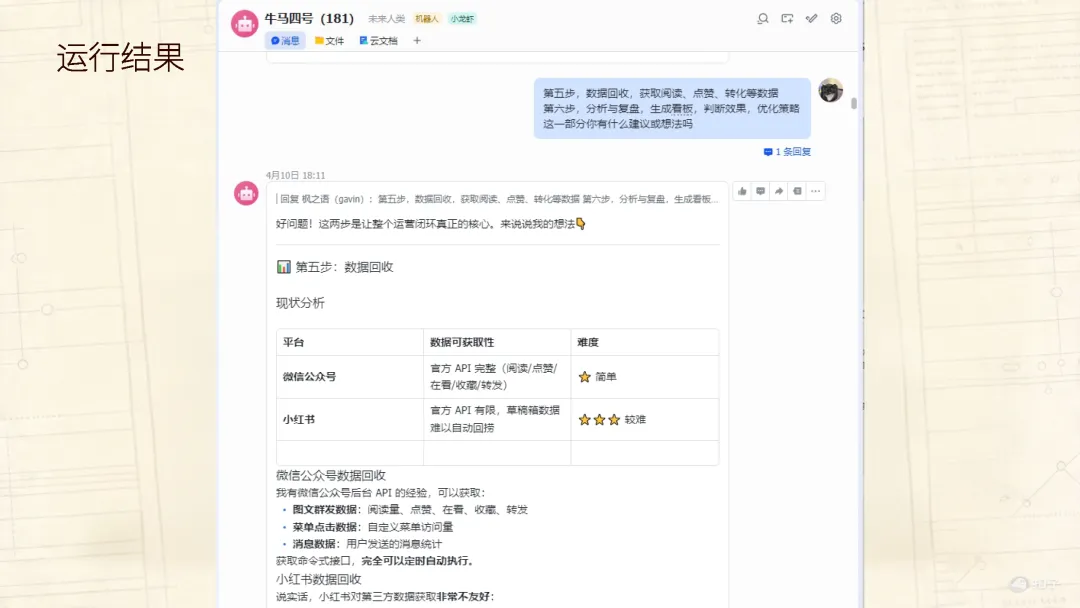Switch to the 文件 tab
1080x608 pixels.
329,41
